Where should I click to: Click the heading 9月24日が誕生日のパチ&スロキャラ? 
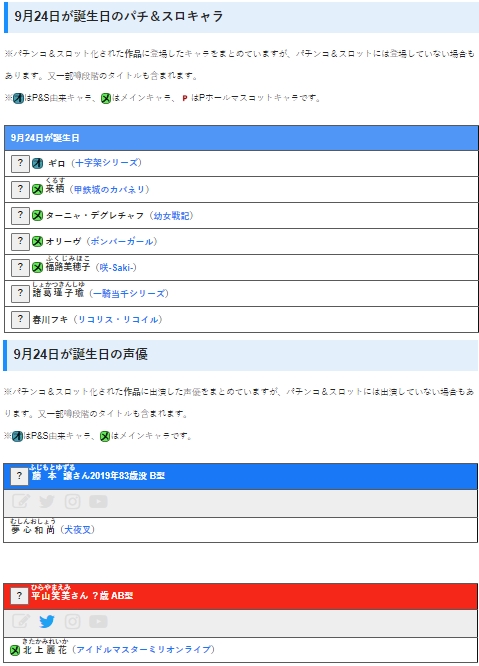[118, 16]
